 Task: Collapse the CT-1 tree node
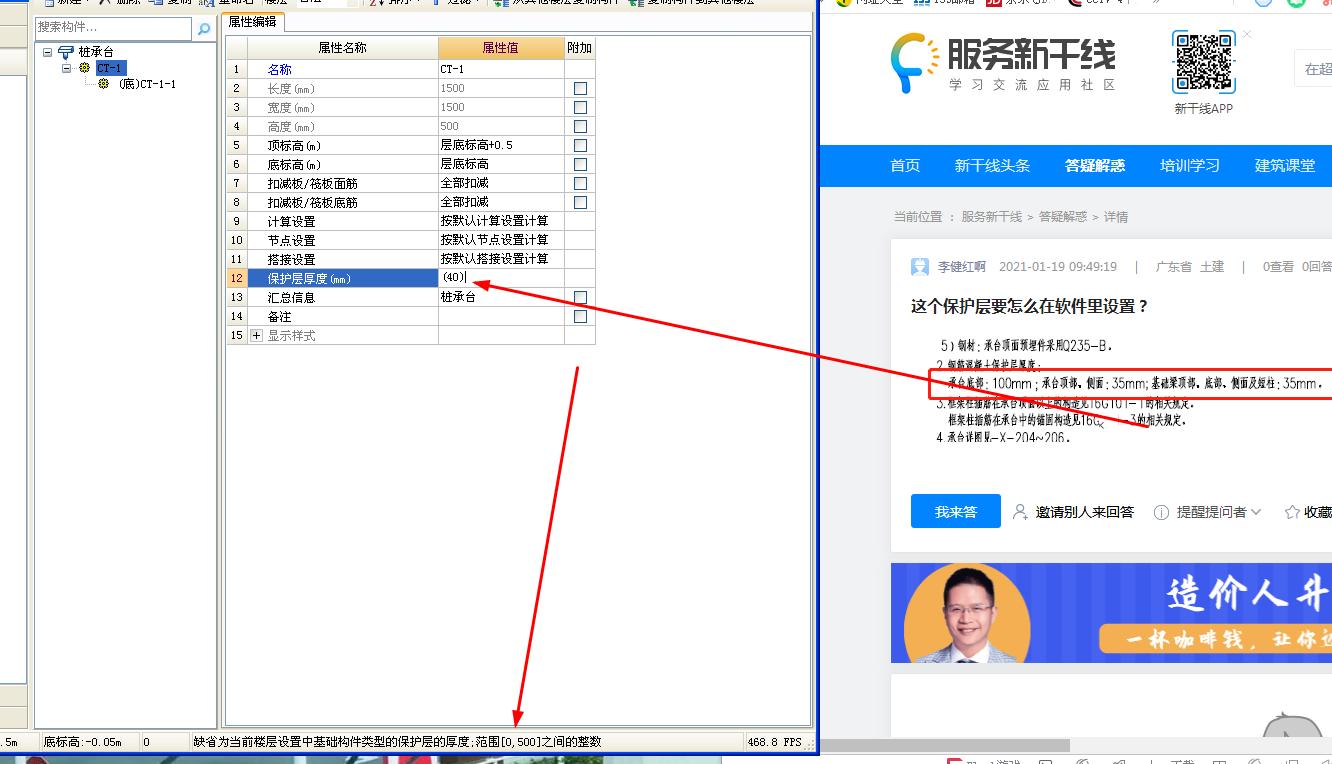66,68
